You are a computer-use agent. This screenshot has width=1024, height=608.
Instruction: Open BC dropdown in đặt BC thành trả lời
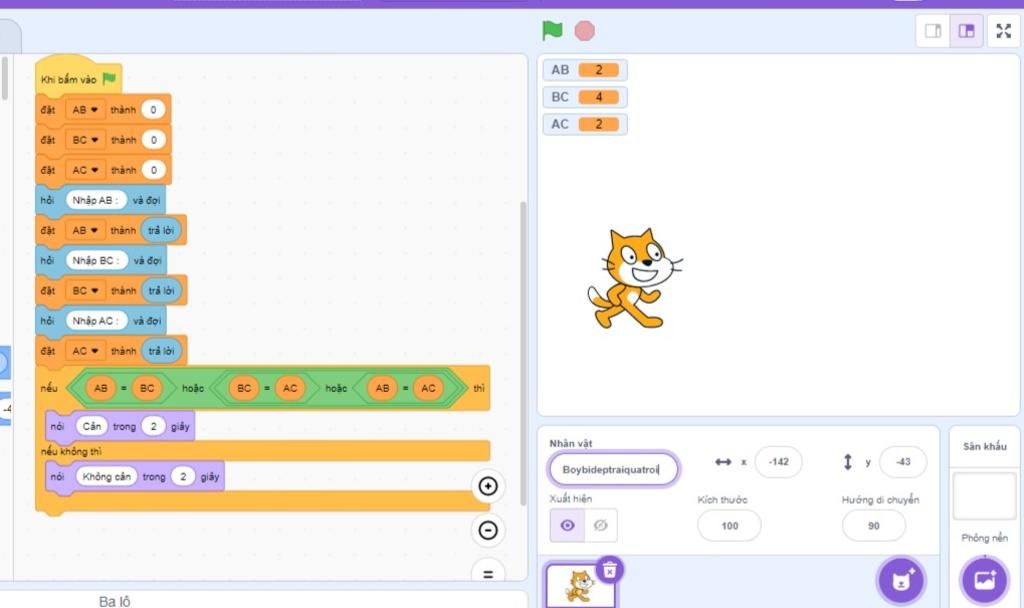(x=86, y=290)
